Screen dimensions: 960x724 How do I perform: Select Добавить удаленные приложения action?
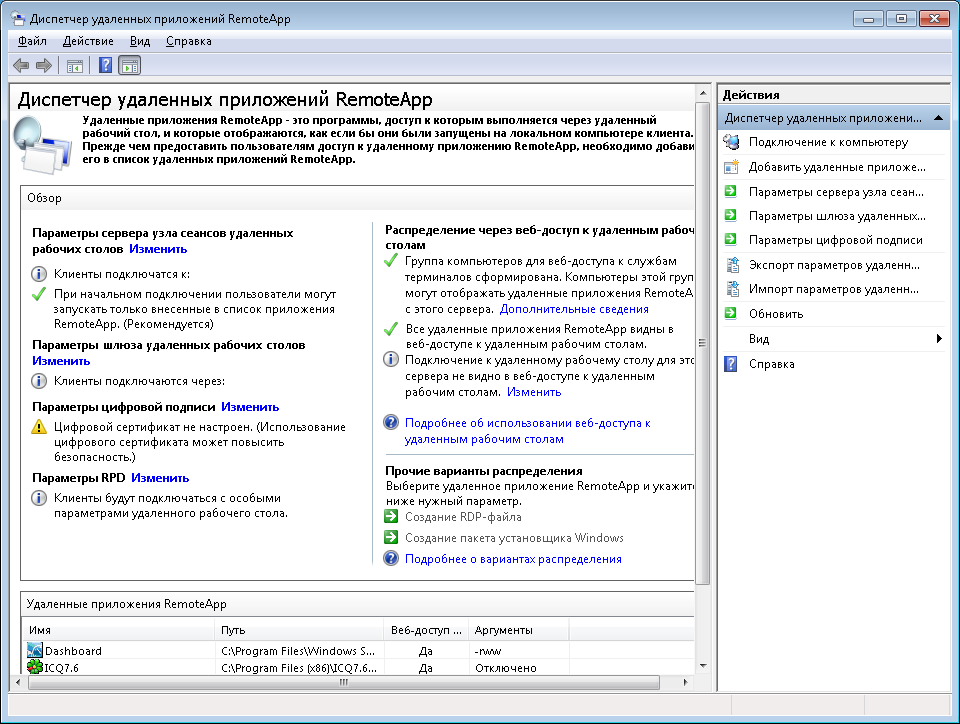point(837,167)
